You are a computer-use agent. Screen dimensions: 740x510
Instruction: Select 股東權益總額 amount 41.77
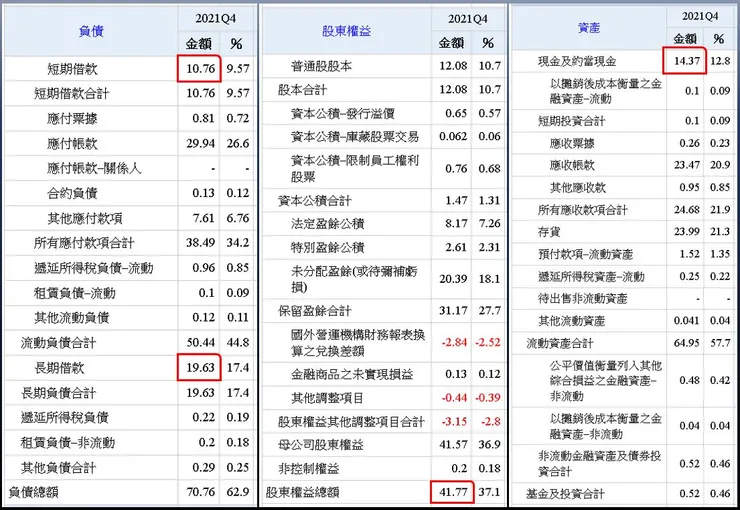click(453, 492)
